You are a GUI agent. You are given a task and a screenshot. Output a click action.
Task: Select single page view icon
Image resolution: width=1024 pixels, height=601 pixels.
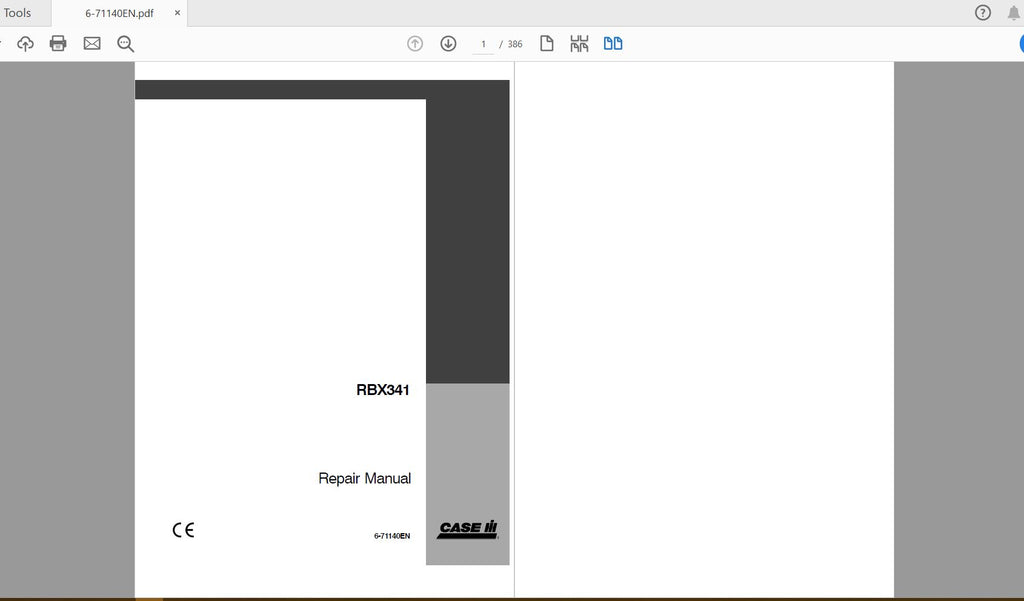coord(547,44)
